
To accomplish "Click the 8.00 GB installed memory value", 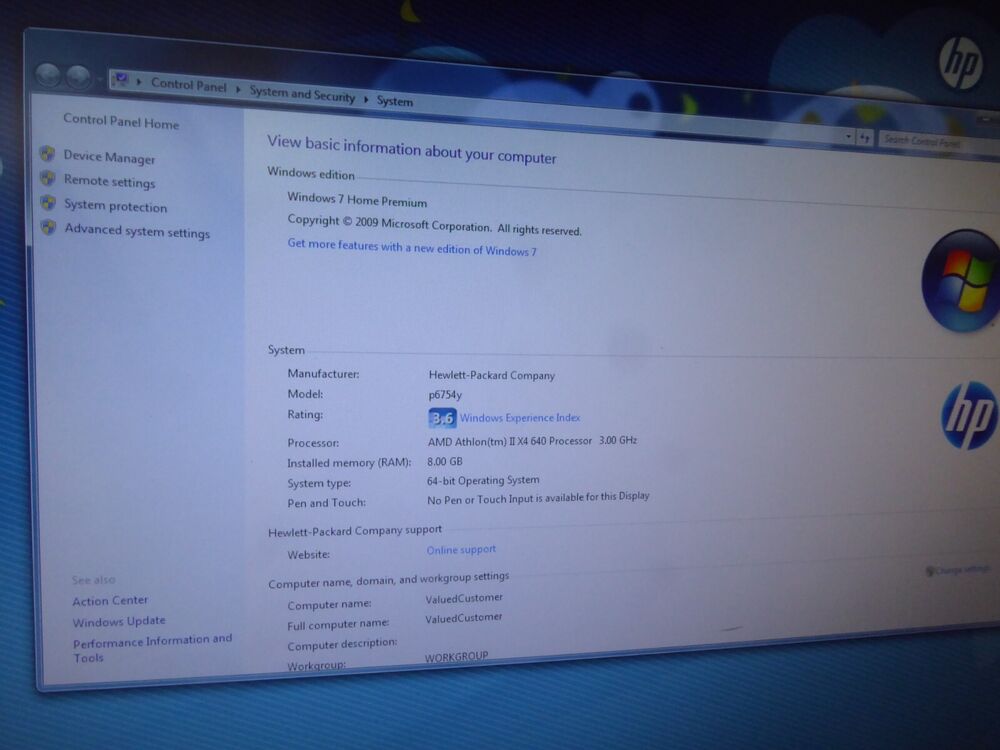I will 445,461.
